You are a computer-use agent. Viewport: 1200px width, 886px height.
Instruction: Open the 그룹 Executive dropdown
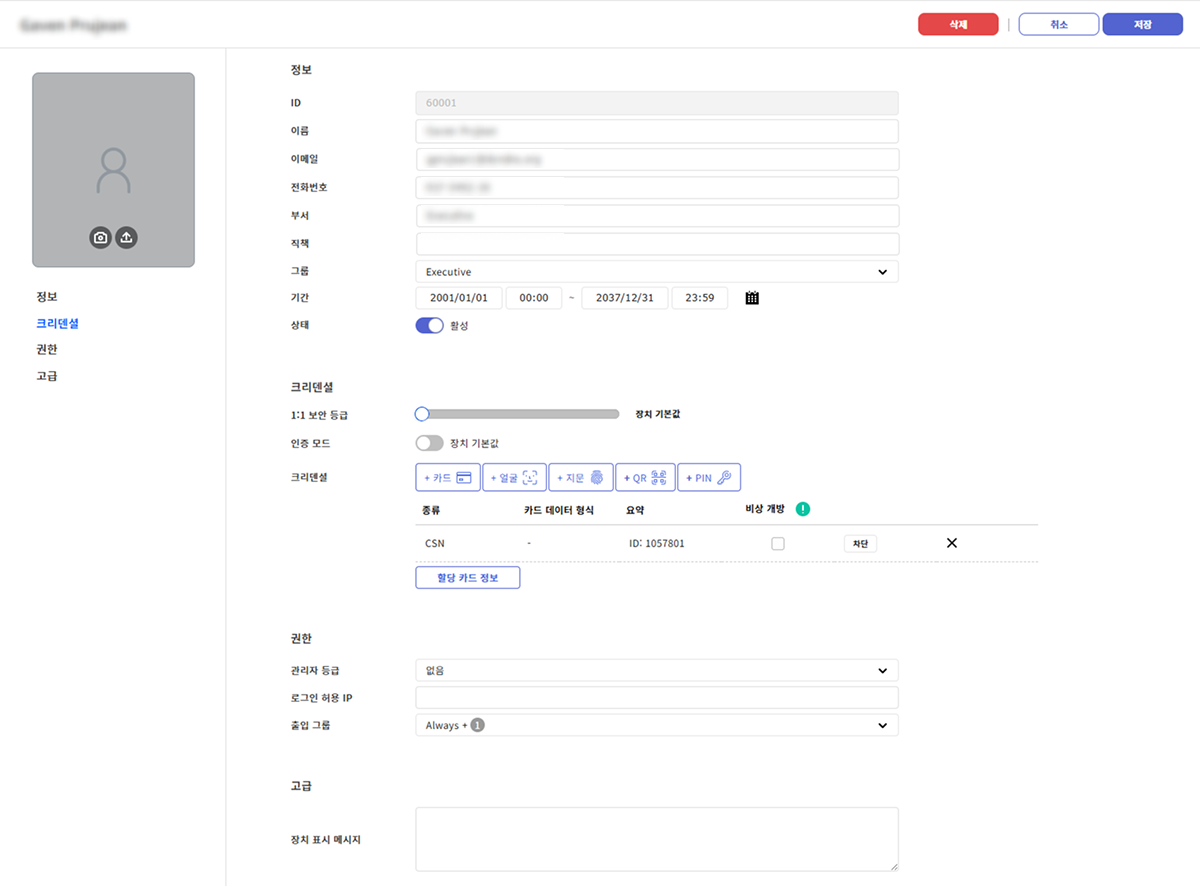coord(656,272)
